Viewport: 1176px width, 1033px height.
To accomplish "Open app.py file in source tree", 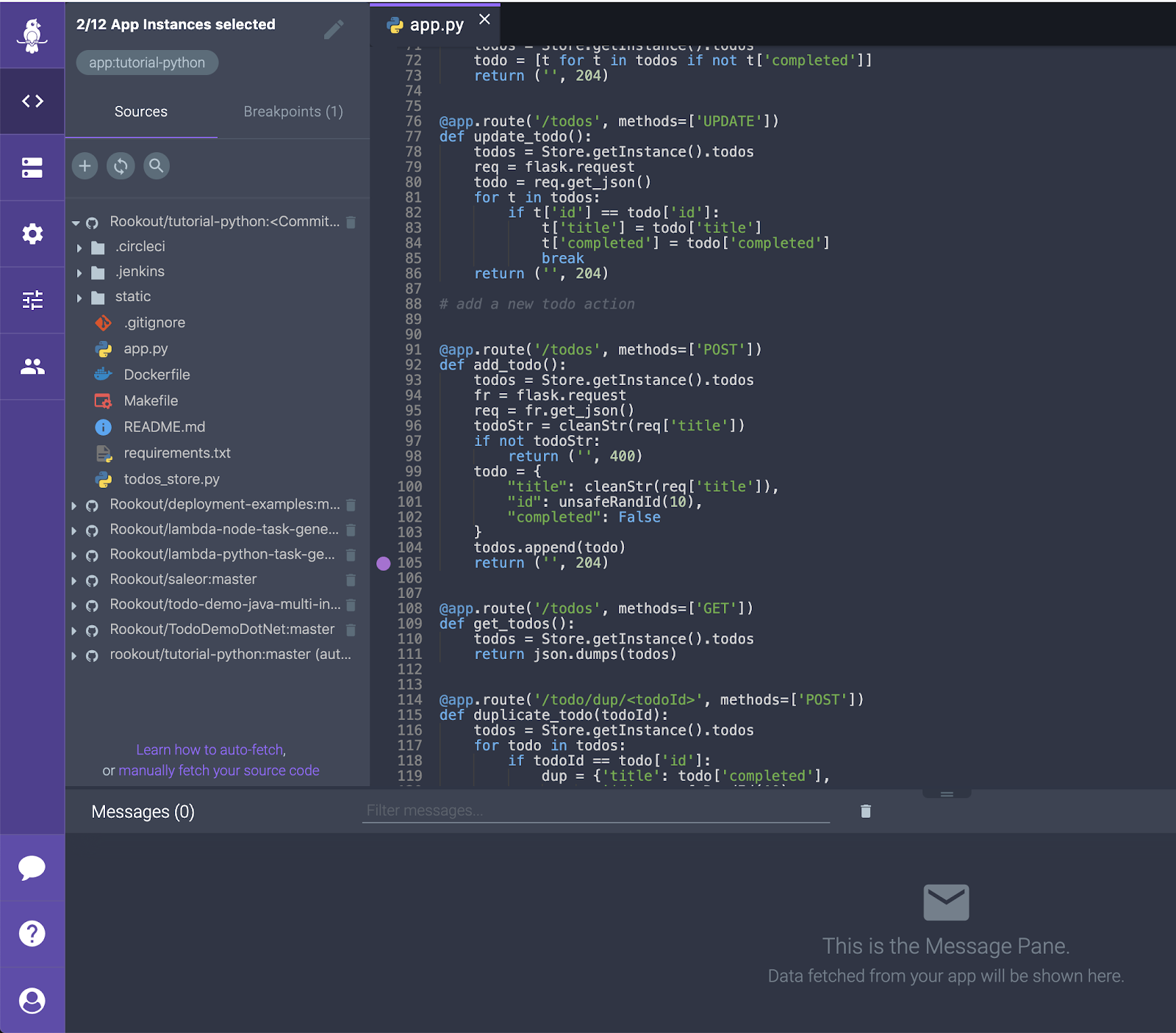I will click(x=146, y=348).
